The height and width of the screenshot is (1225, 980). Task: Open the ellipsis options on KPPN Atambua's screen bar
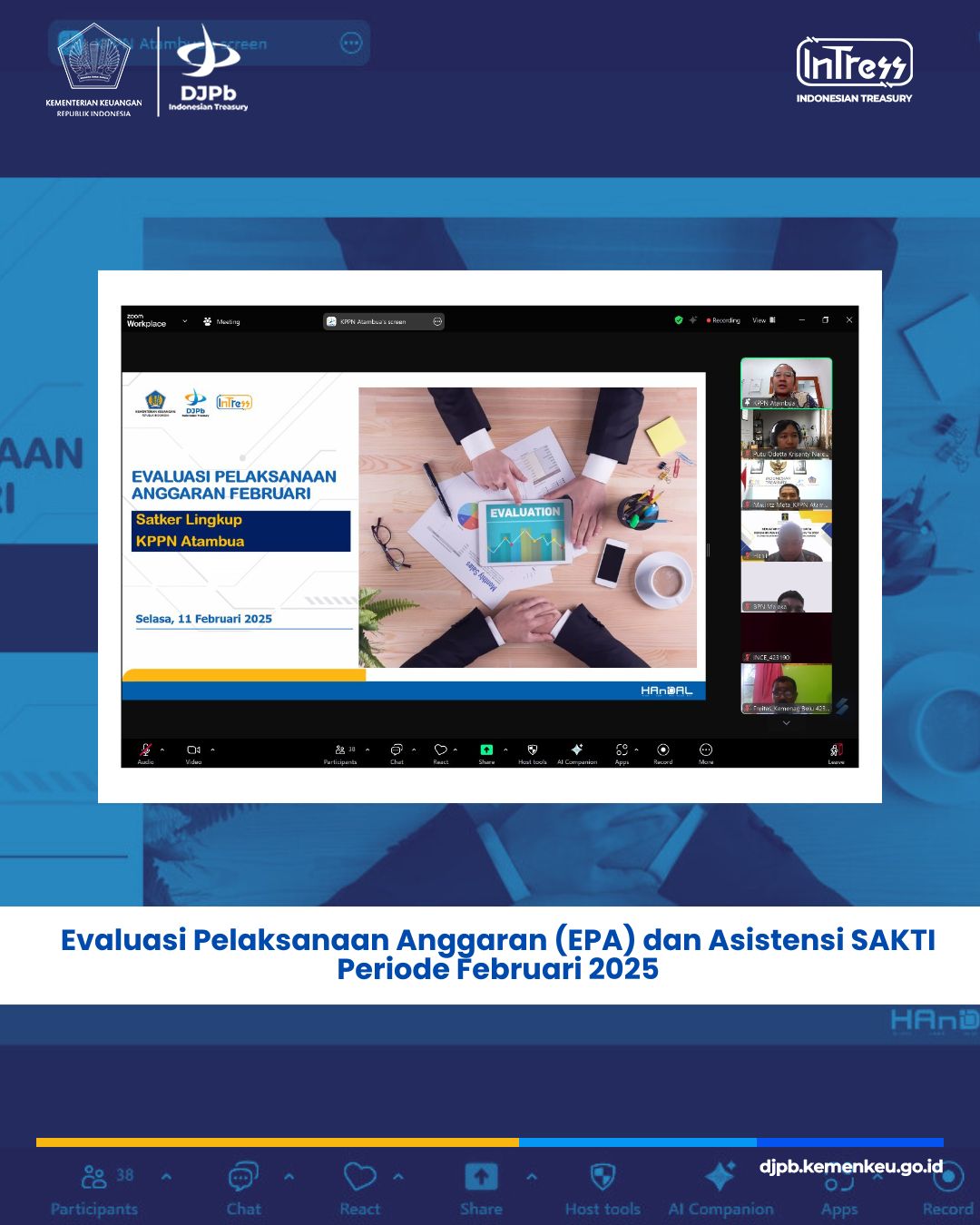437,321
